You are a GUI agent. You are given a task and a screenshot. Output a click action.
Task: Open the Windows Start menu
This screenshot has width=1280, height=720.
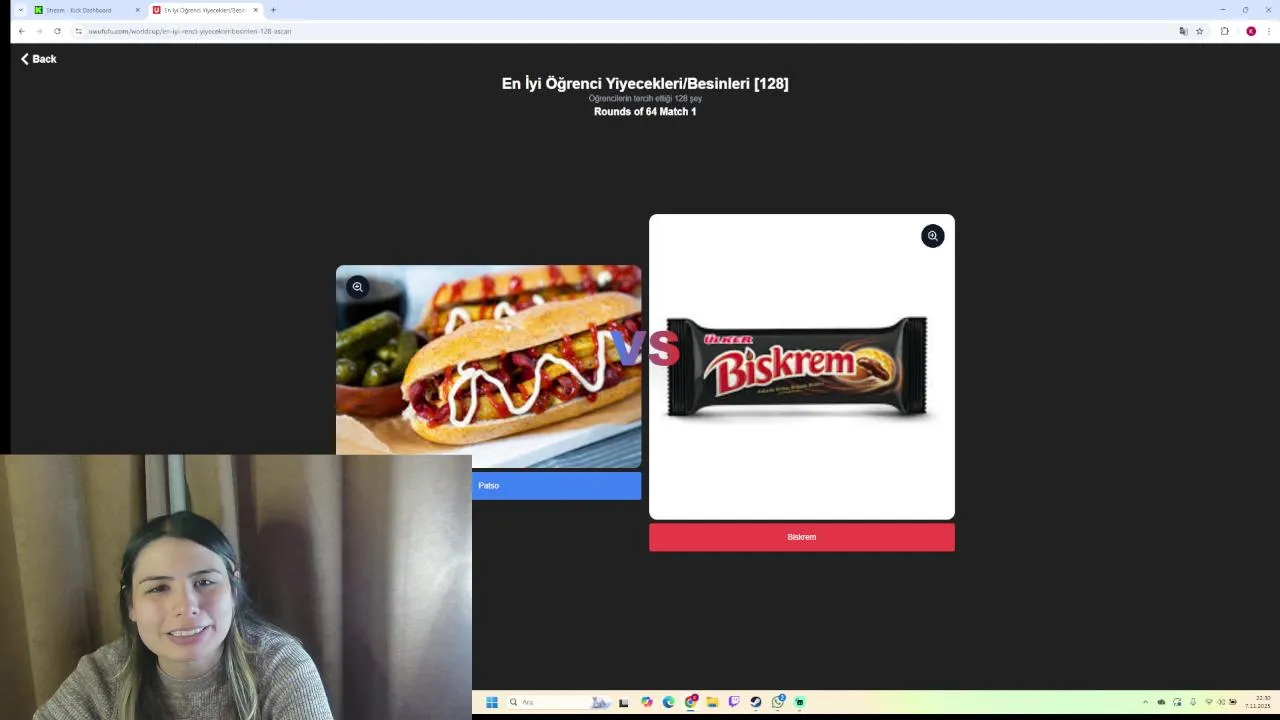(492, 702)
